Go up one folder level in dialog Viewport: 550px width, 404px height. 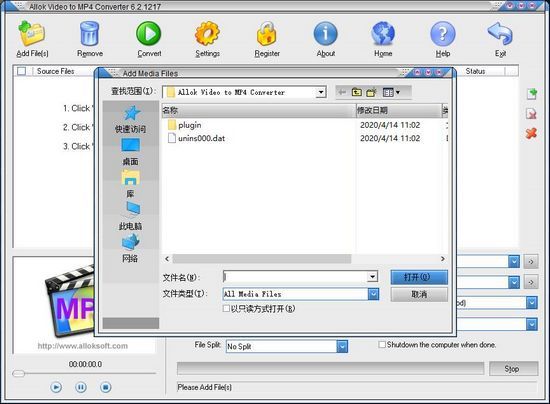tap(357, 92)
